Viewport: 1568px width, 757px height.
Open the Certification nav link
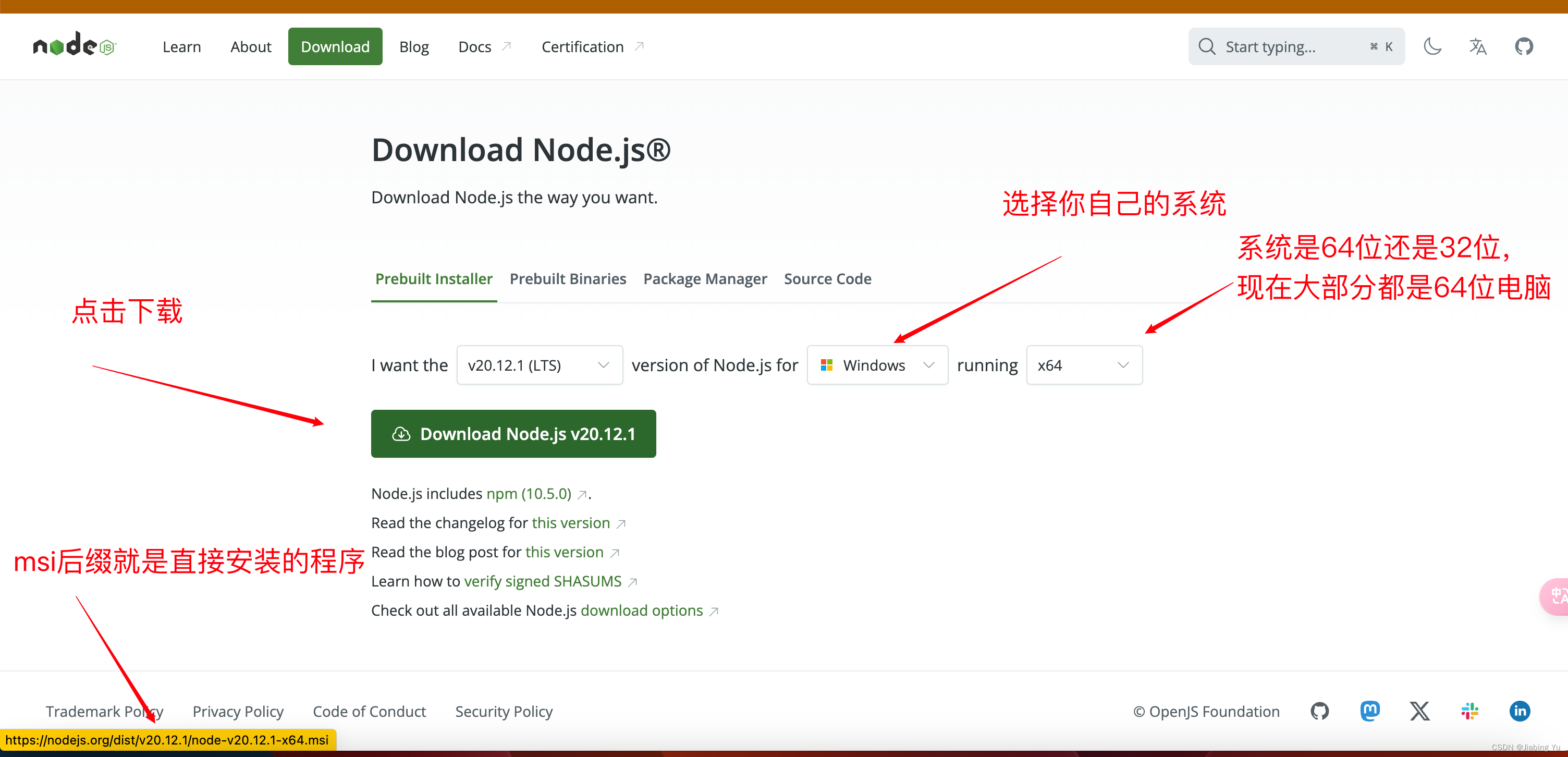(582, 46)
